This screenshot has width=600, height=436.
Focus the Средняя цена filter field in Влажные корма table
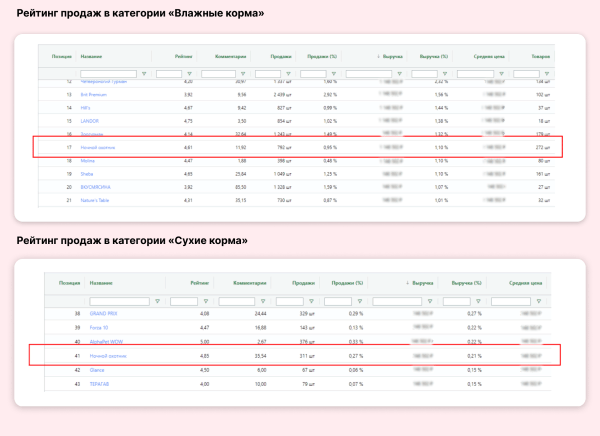[475, 74]
